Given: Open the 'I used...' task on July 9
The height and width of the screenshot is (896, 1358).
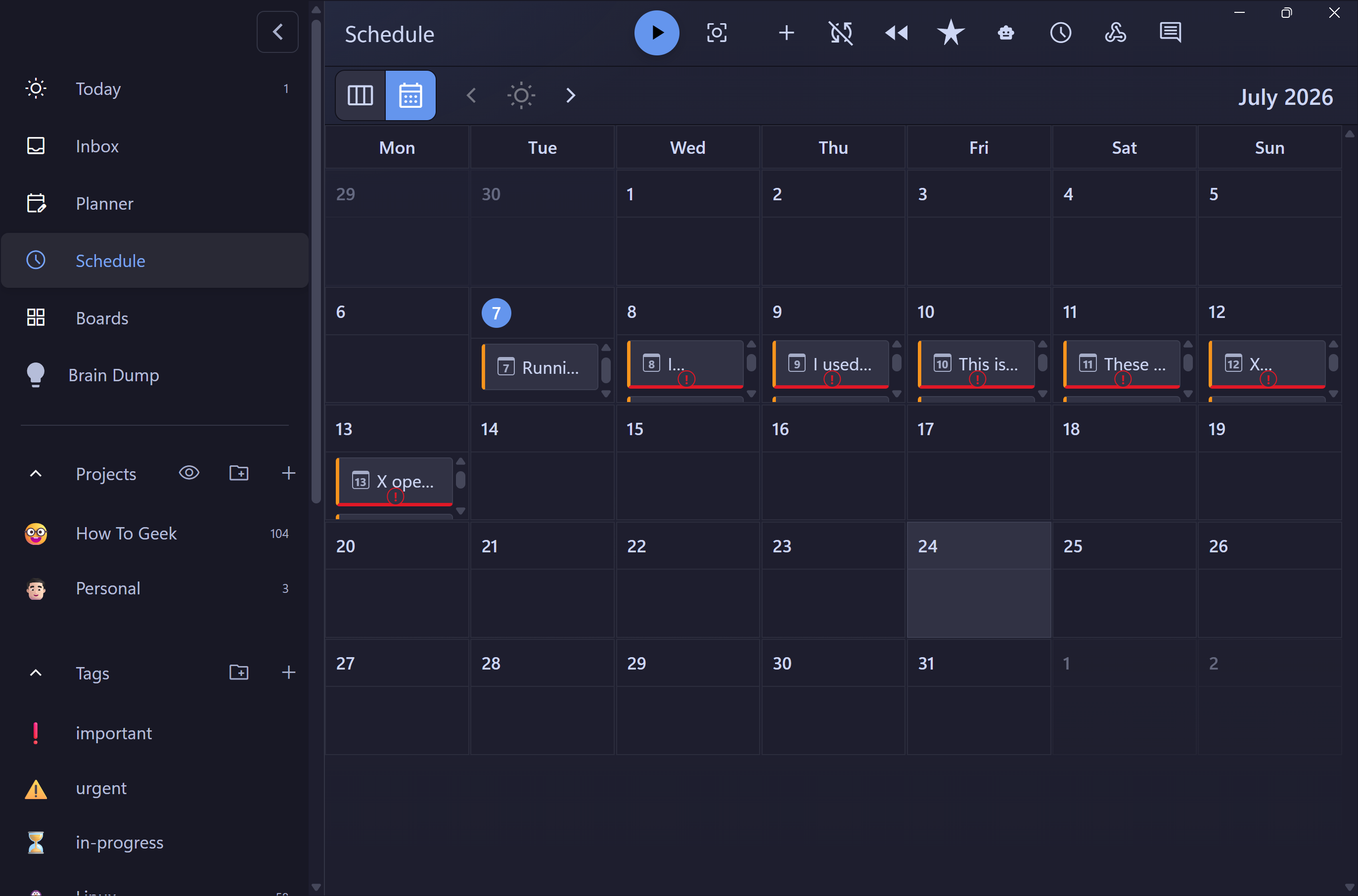Looking at the screenshot, I should pyautogui.click(x=830, y=363).
